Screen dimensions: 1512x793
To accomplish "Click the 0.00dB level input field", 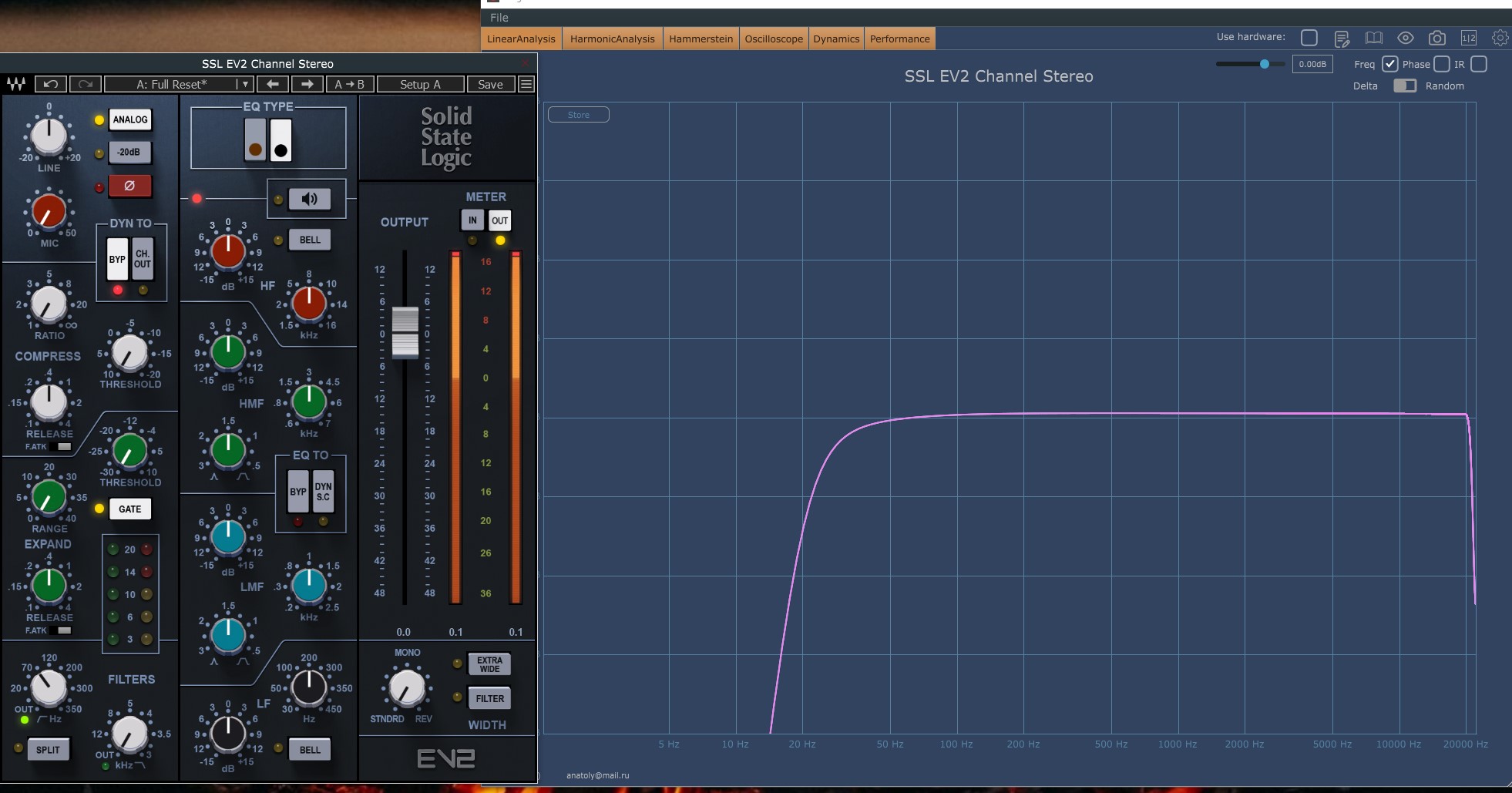I will tap(1312, 64).
